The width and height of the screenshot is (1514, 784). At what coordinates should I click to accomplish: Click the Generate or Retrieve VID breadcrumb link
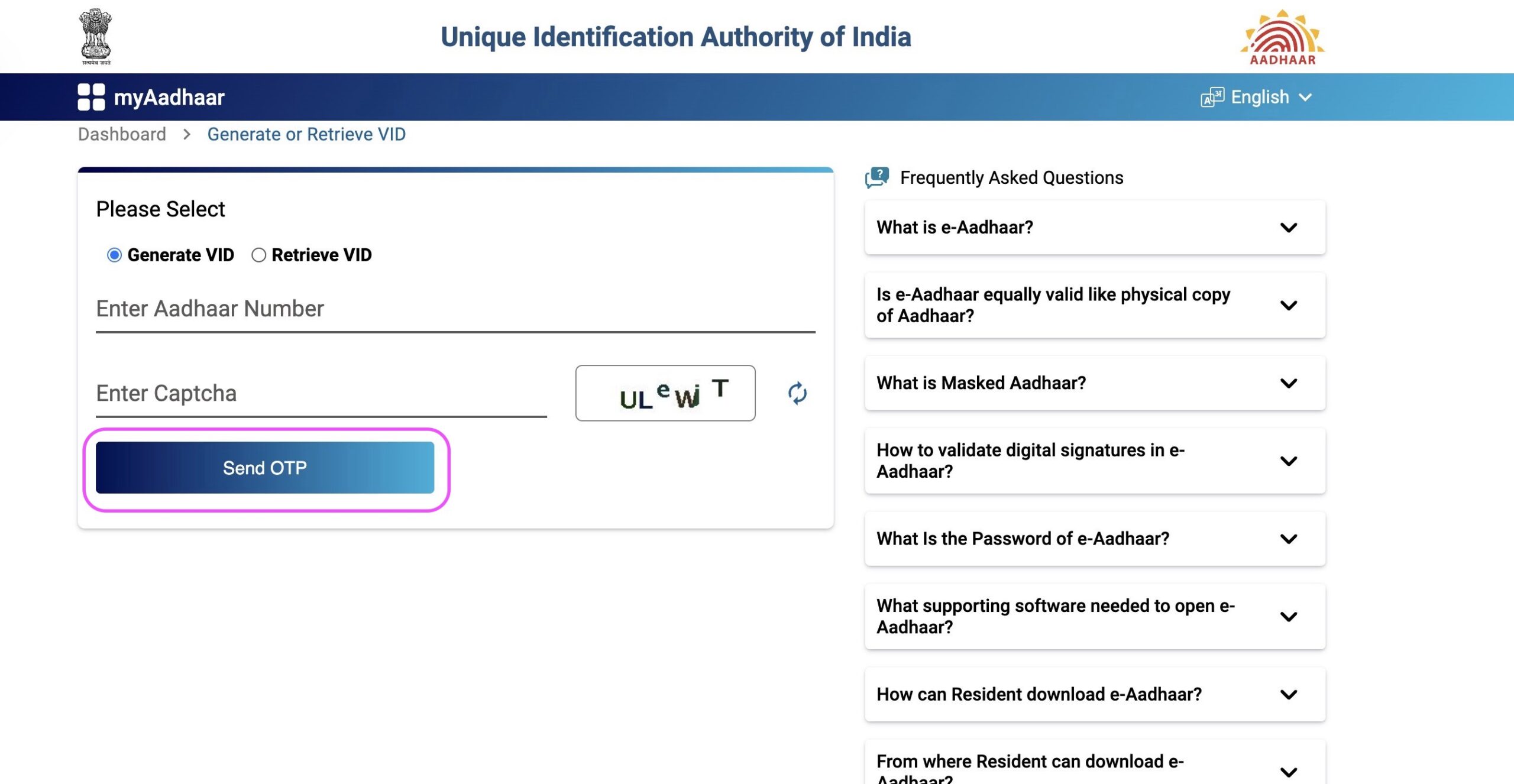tap(306, 133)
